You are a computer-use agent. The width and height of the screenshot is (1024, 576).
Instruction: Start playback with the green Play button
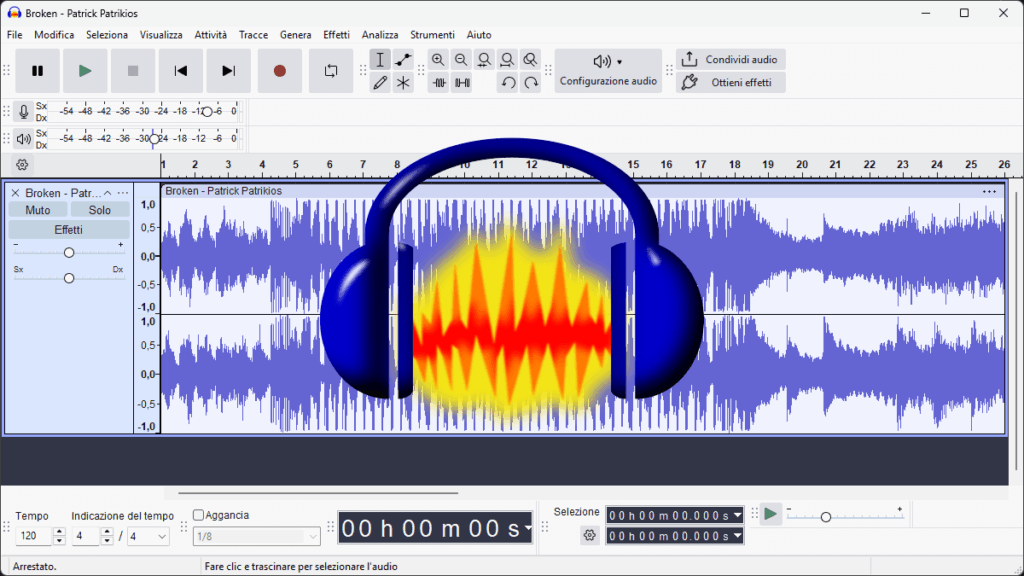[85, 71]
